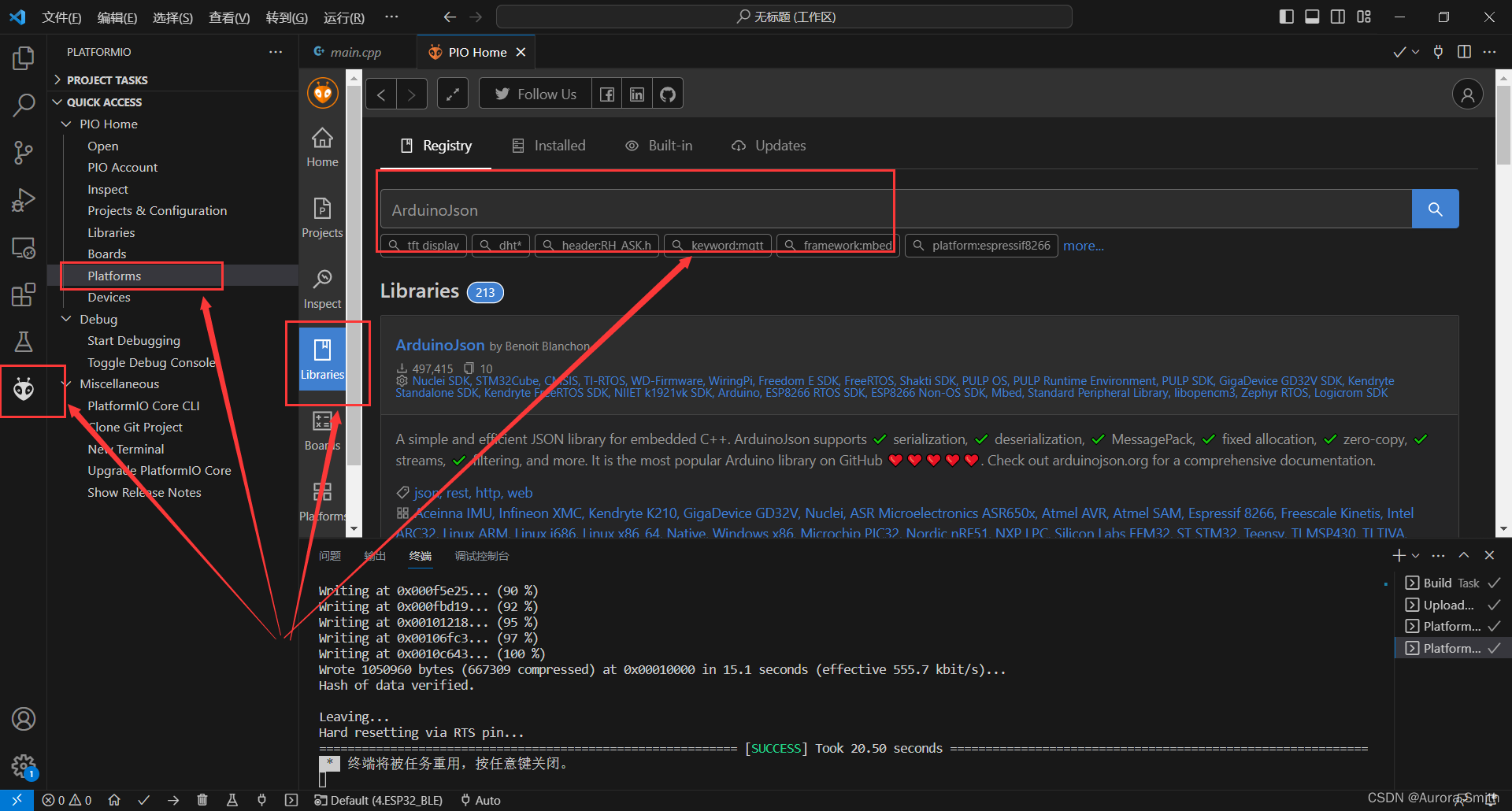
Task: Split the editor to the right
Action: click(1464, 52)
